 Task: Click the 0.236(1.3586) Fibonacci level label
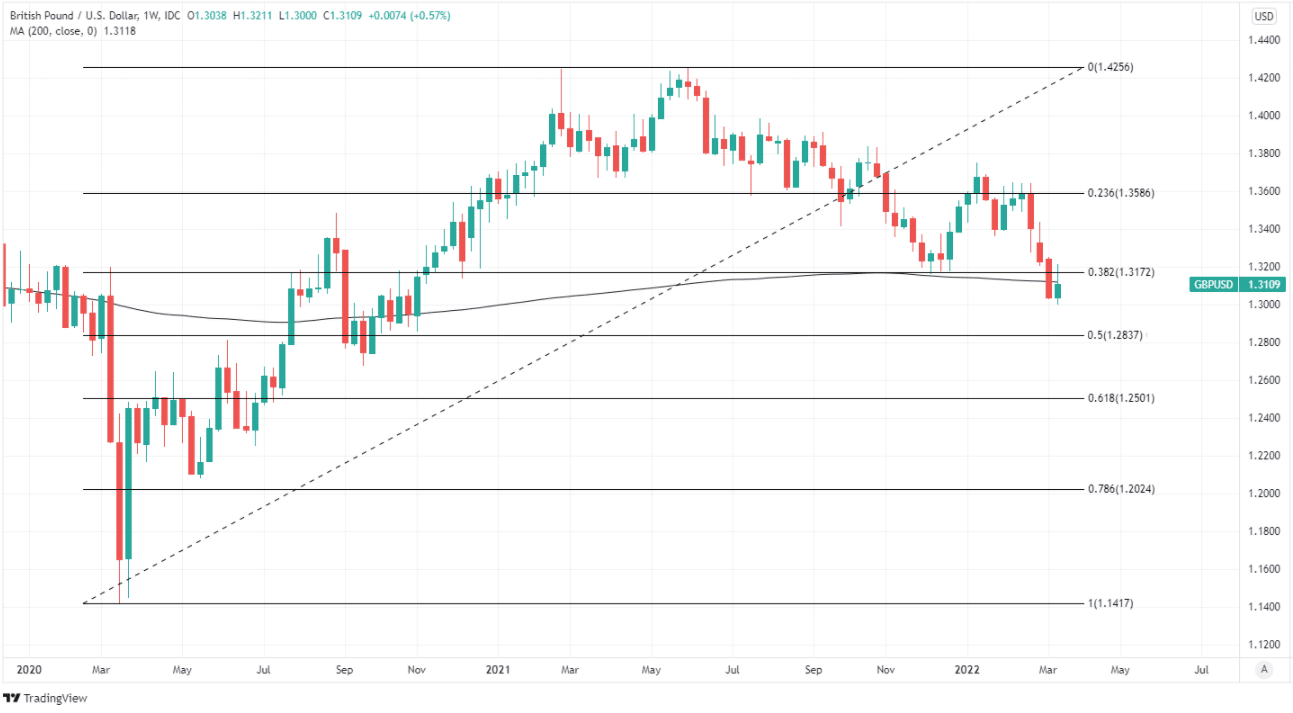click(1120, 192)
